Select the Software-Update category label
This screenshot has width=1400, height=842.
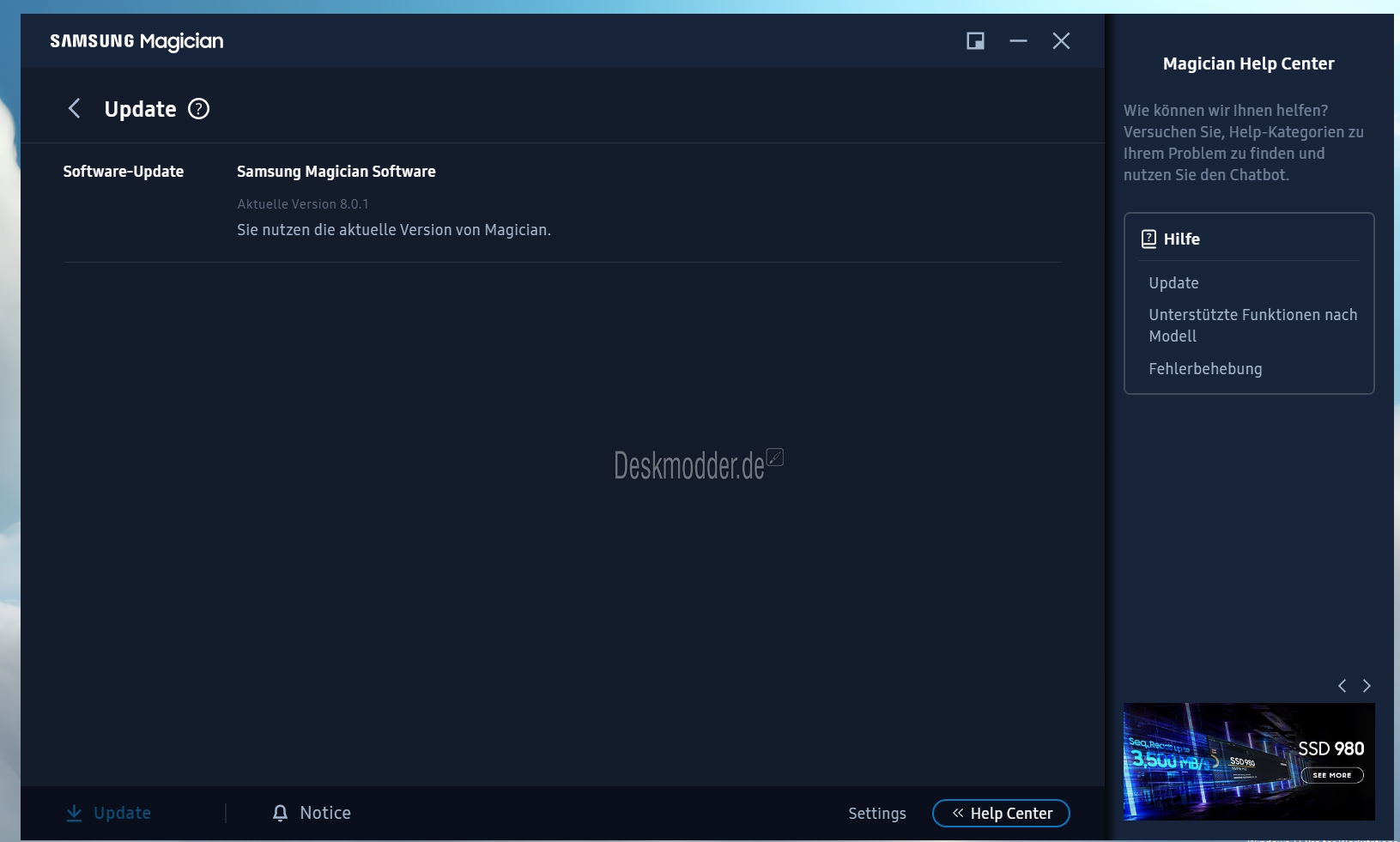point(123,172)
